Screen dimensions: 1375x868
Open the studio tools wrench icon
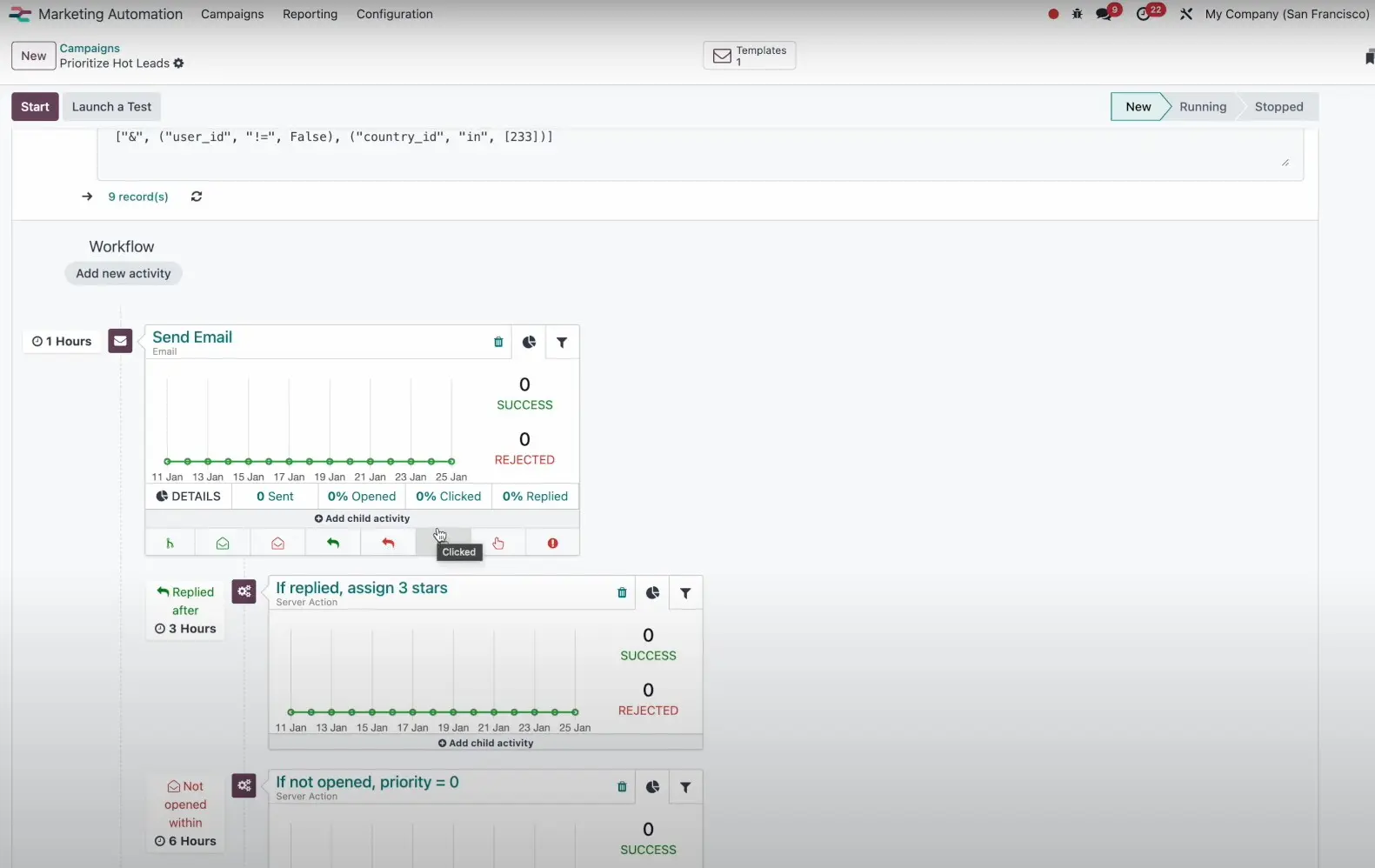click(1186, 14)
